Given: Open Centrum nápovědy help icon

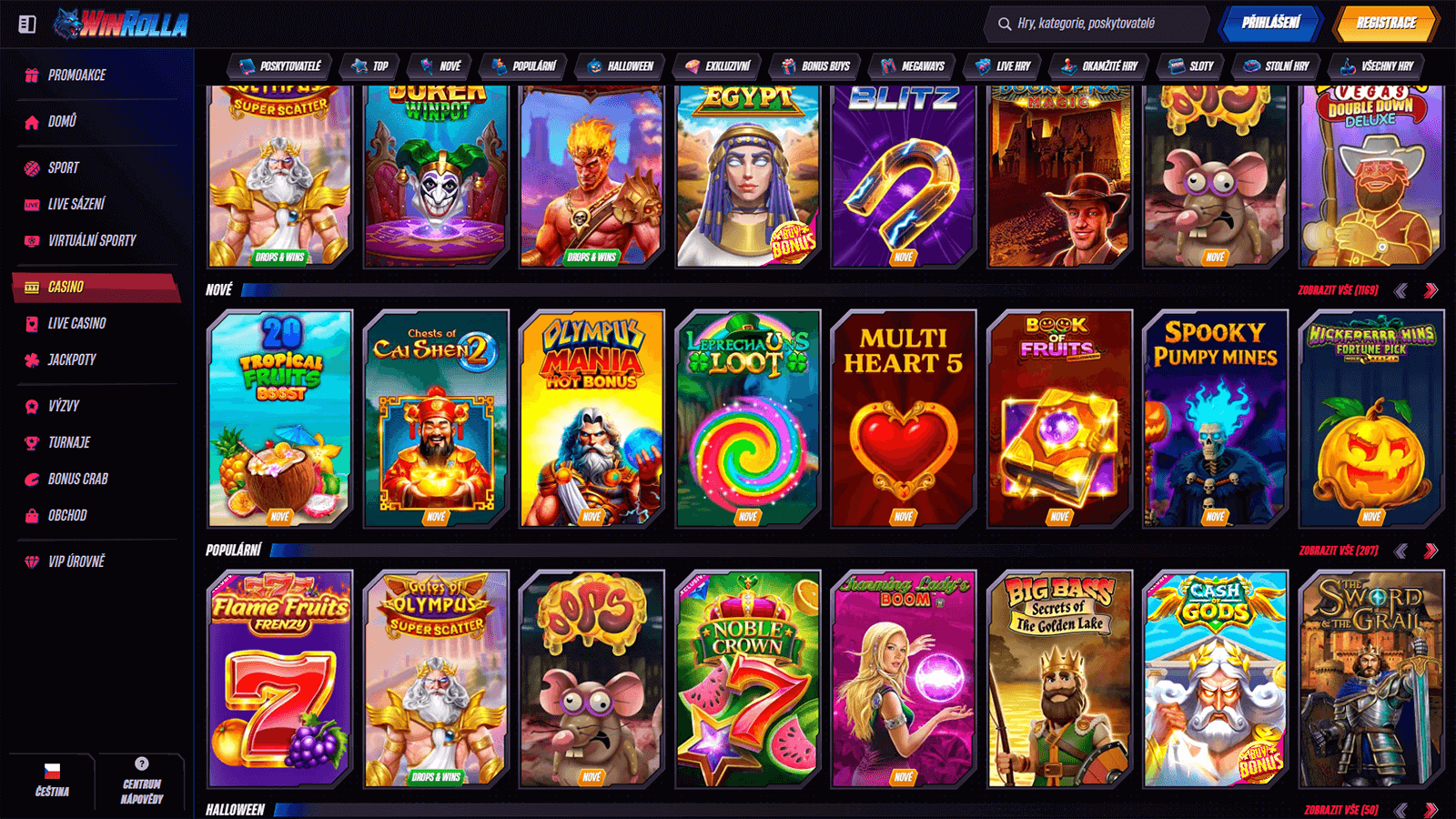Looking at the screenshot, I should click(142, 763).
